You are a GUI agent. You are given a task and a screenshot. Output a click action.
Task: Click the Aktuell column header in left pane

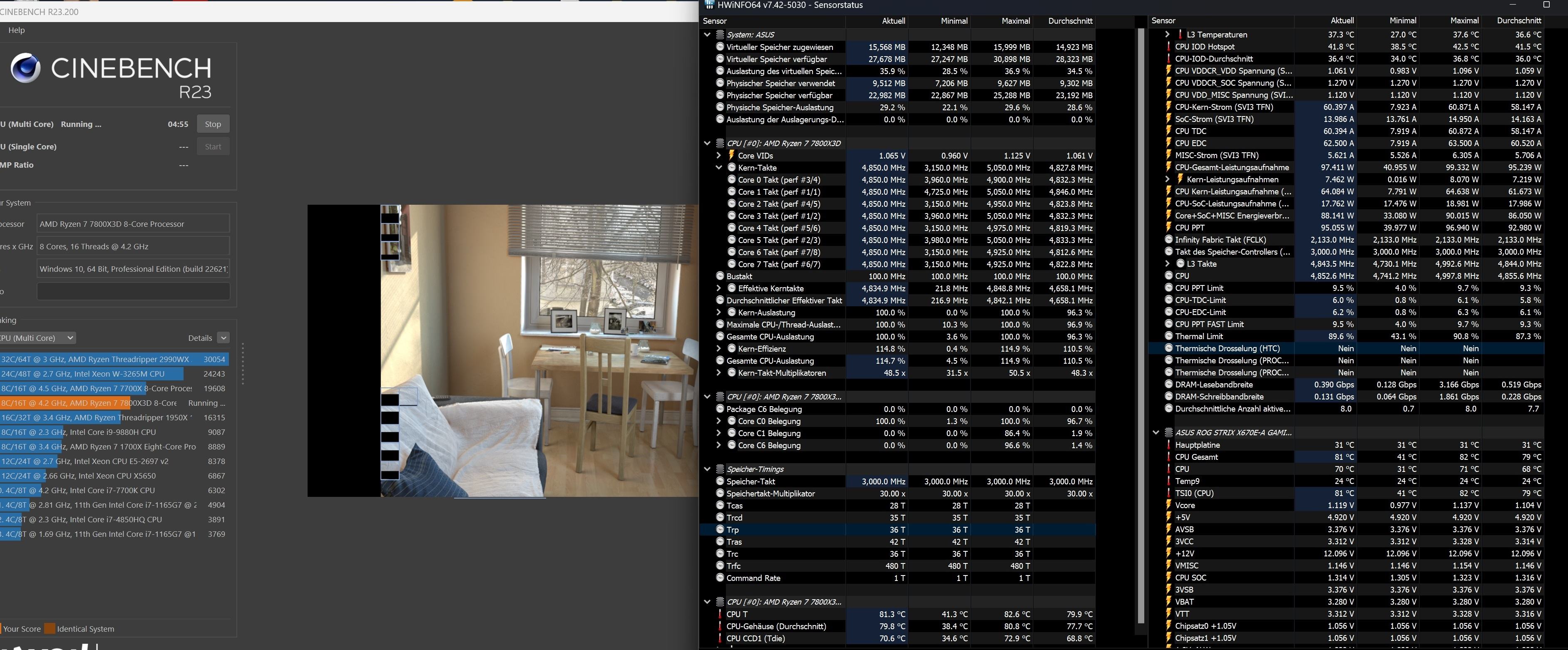(x=877, y=21)
